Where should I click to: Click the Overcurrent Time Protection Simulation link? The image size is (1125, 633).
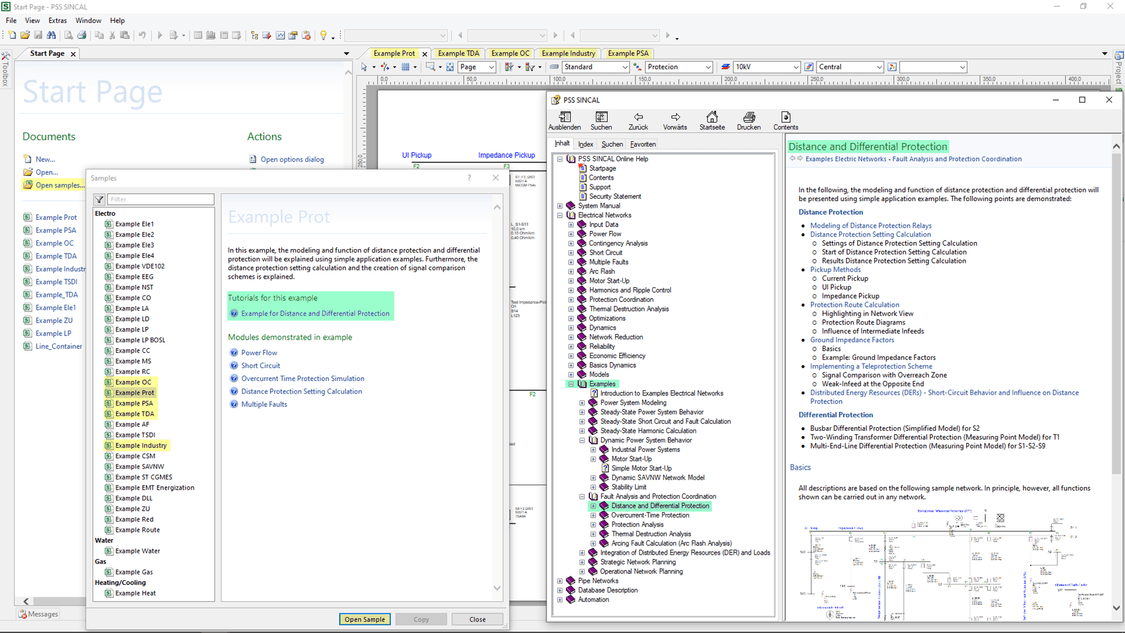pyautogui.click(x=302, y=379)
